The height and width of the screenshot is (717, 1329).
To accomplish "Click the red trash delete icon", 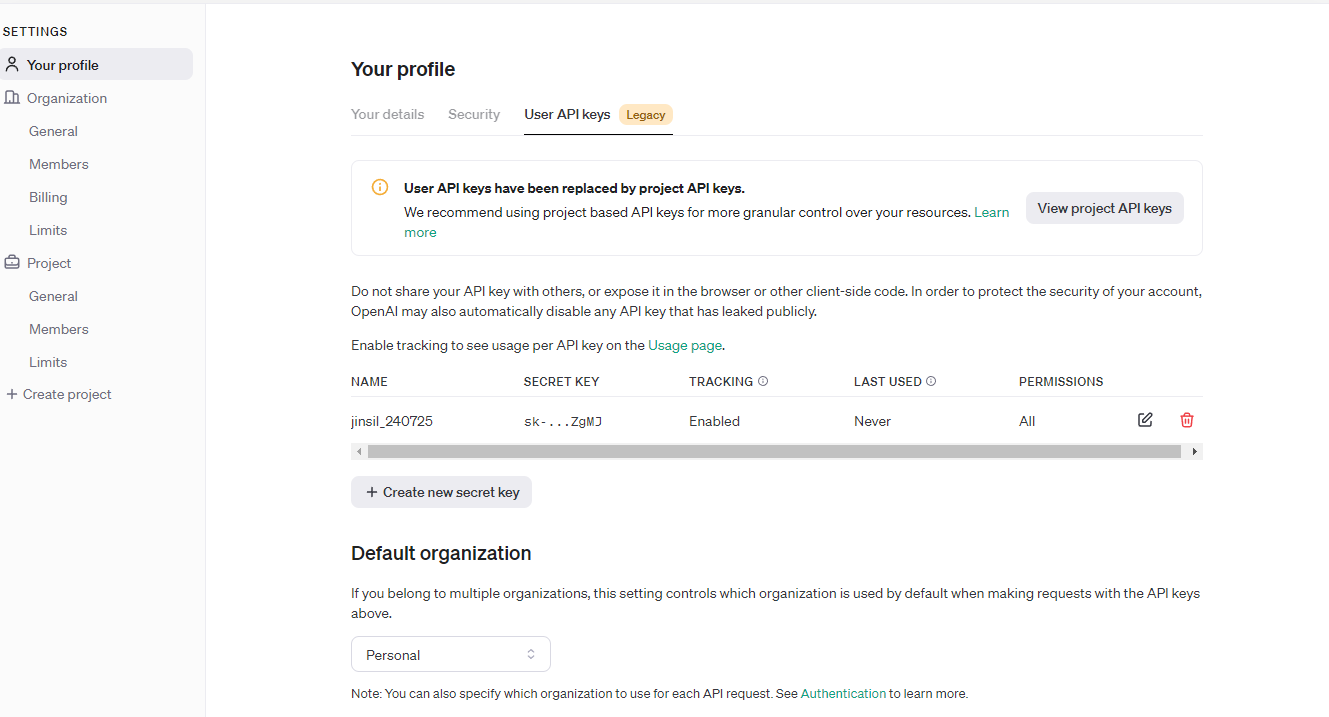I will [1187, 420].
